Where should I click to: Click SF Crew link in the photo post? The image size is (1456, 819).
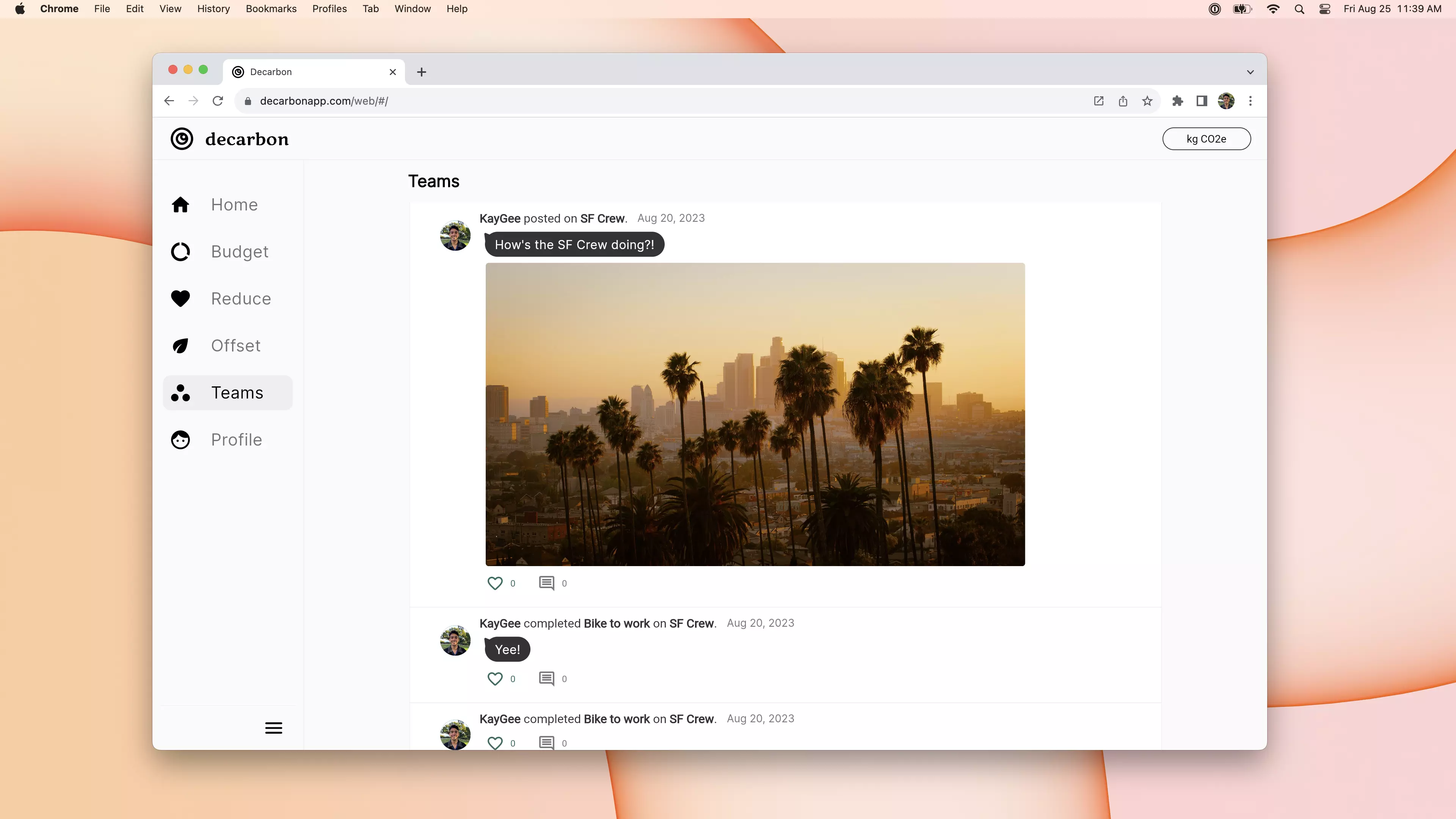point(602,218)
